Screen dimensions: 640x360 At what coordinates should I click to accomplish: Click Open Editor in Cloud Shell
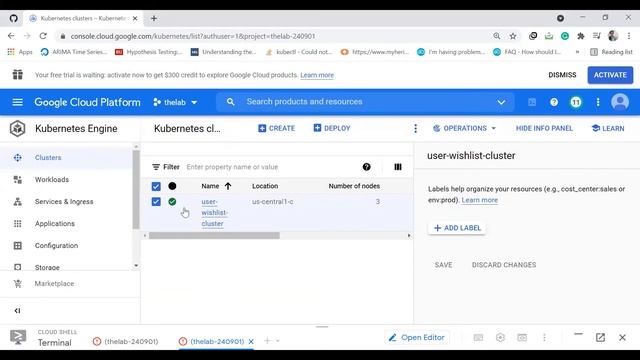click(x=417, y=338)
